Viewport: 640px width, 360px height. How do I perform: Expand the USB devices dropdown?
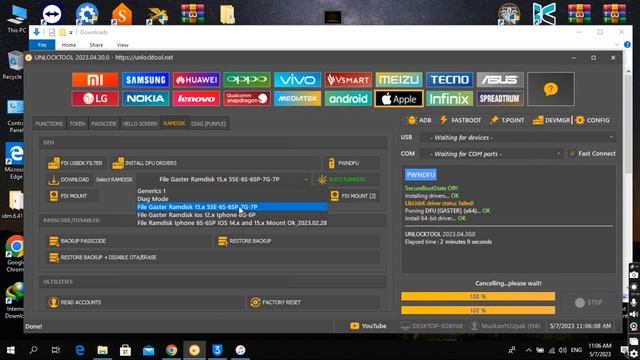(x=518, y=138)
